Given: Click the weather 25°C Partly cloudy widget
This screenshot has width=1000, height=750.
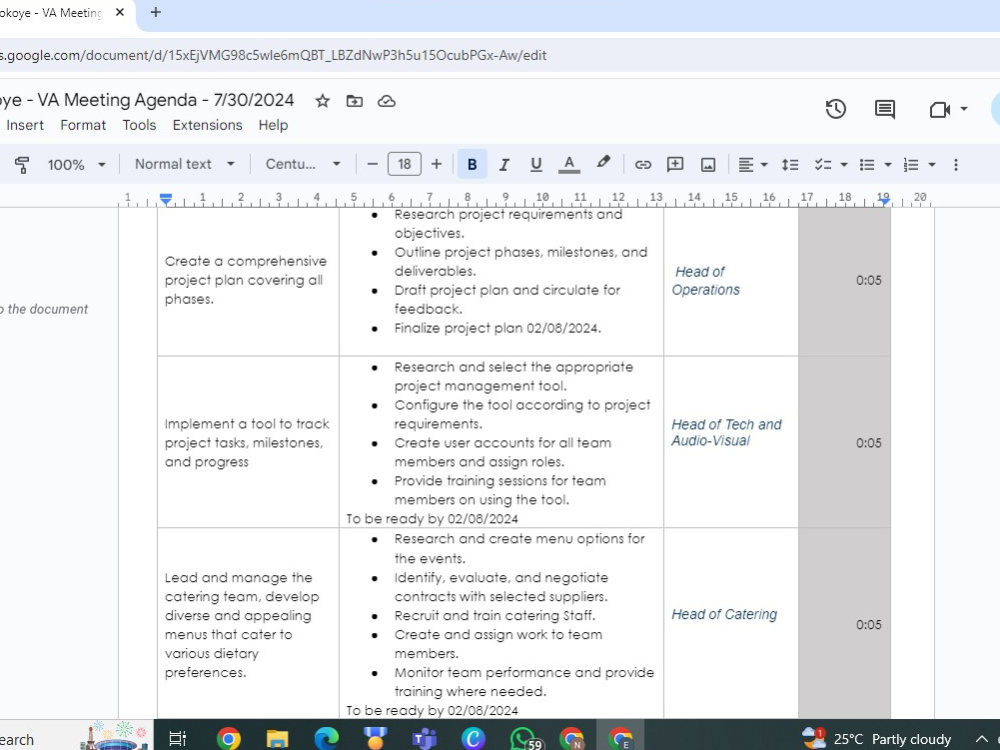Looking at the screenshot, I should (877, 739).
